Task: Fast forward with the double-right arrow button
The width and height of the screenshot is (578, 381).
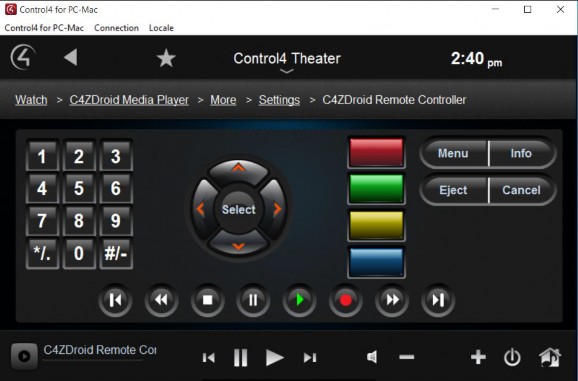Action: 392,300
